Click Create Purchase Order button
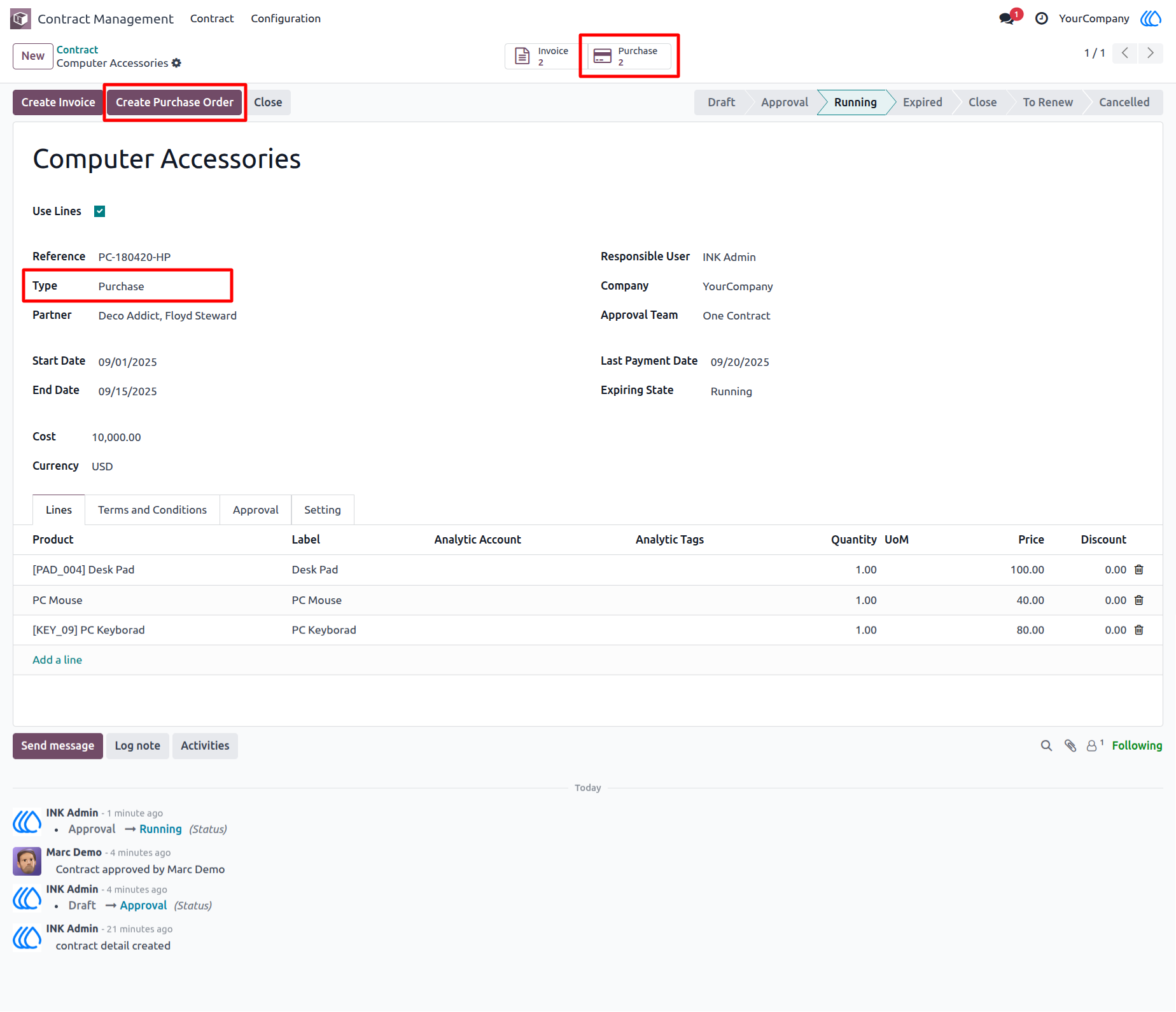The height and width of the screenshot is (1012, 1176). click(x=174, y=102)
